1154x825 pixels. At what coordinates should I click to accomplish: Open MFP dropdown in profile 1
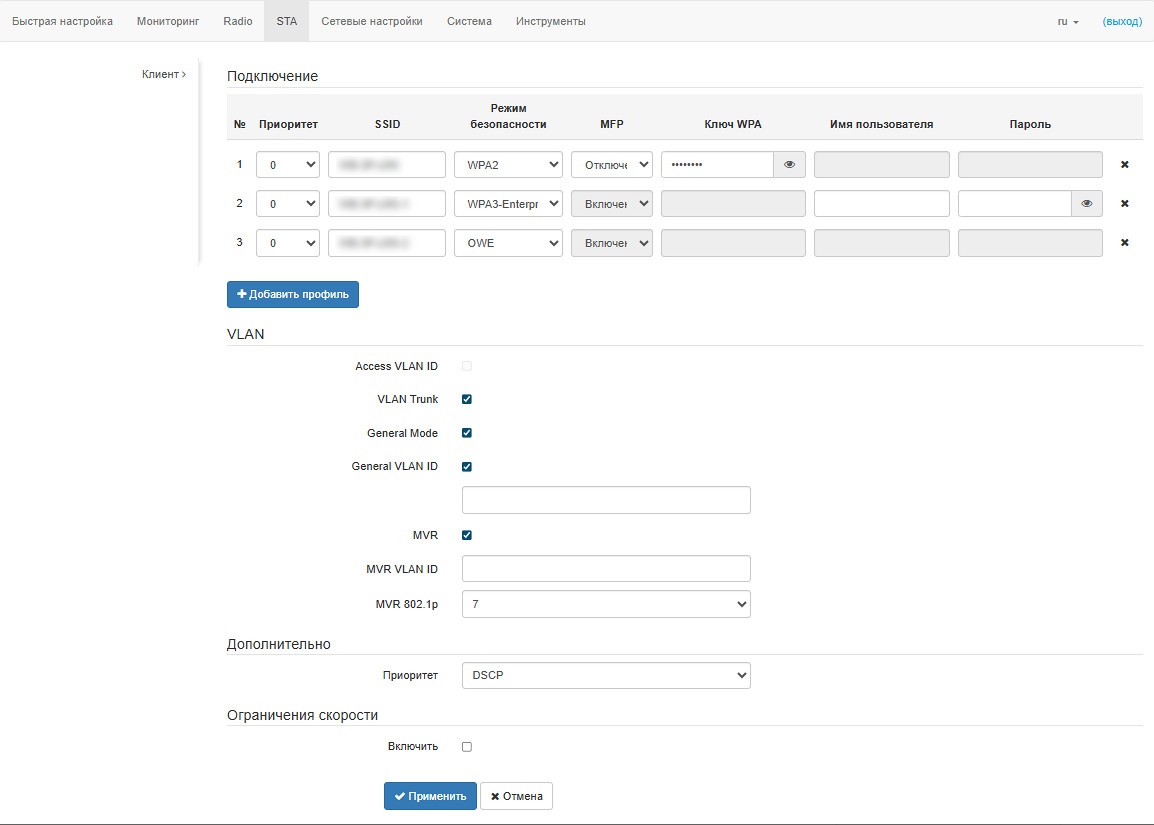(x=612, y=165)
